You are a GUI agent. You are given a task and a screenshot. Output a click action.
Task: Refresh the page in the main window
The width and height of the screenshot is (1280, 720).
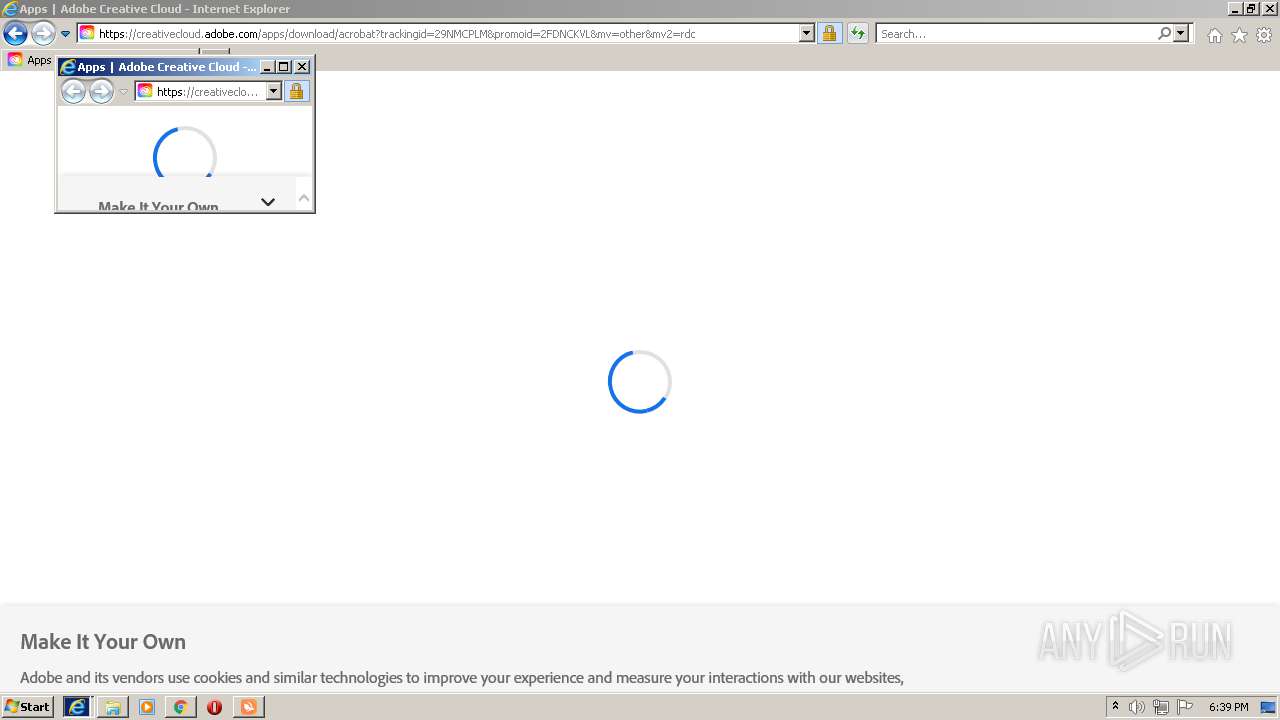point(858,33)
